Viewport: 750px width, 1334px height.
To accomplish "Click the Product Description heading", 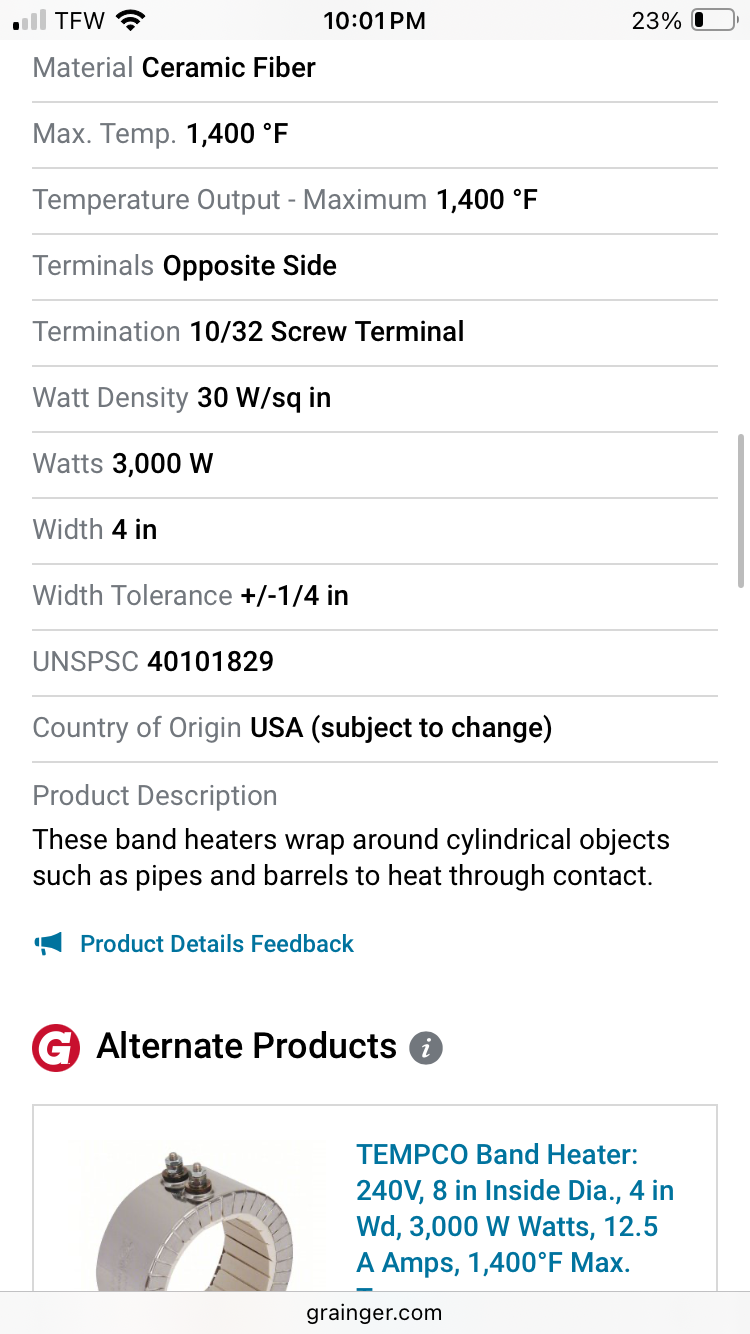I will (x=155, y=796).
